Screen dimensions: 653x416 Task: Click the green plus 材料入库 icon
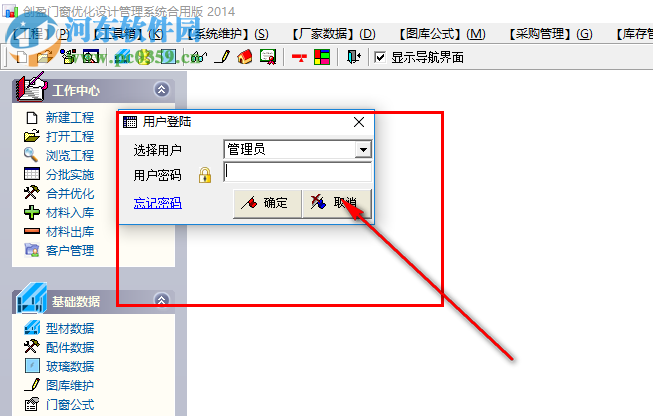[x=32, y=212]
